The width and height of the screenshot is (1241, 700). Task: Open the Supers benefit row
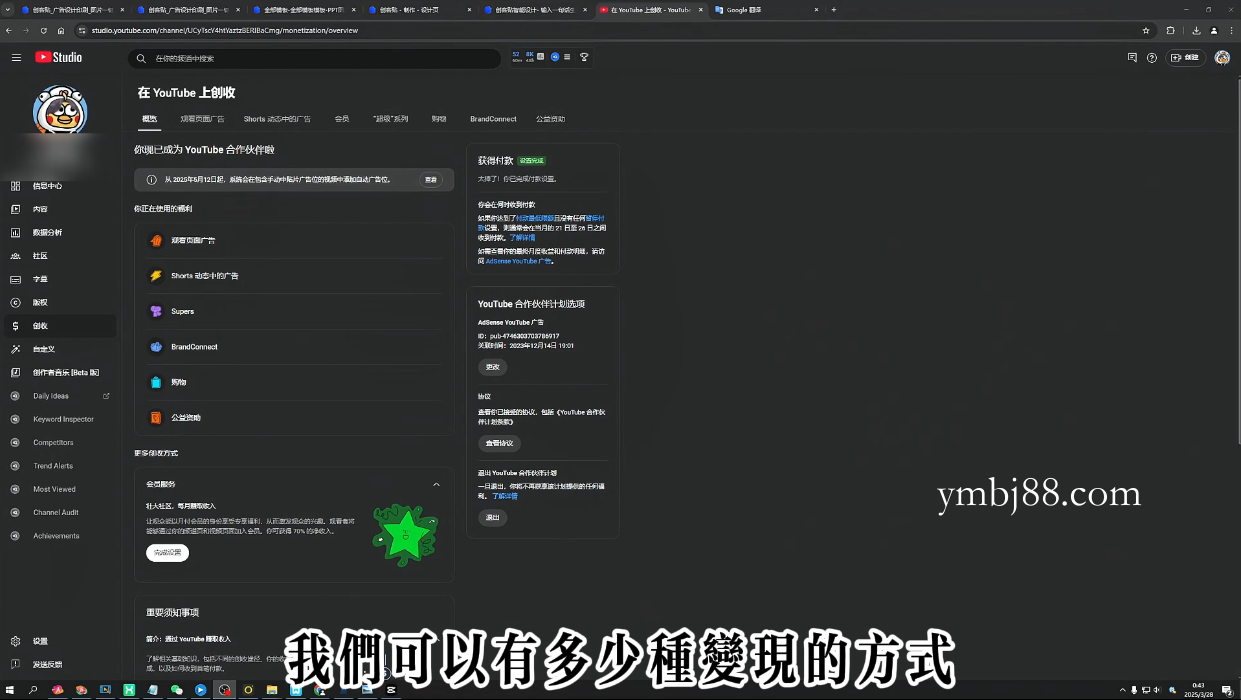pos(295,311)
